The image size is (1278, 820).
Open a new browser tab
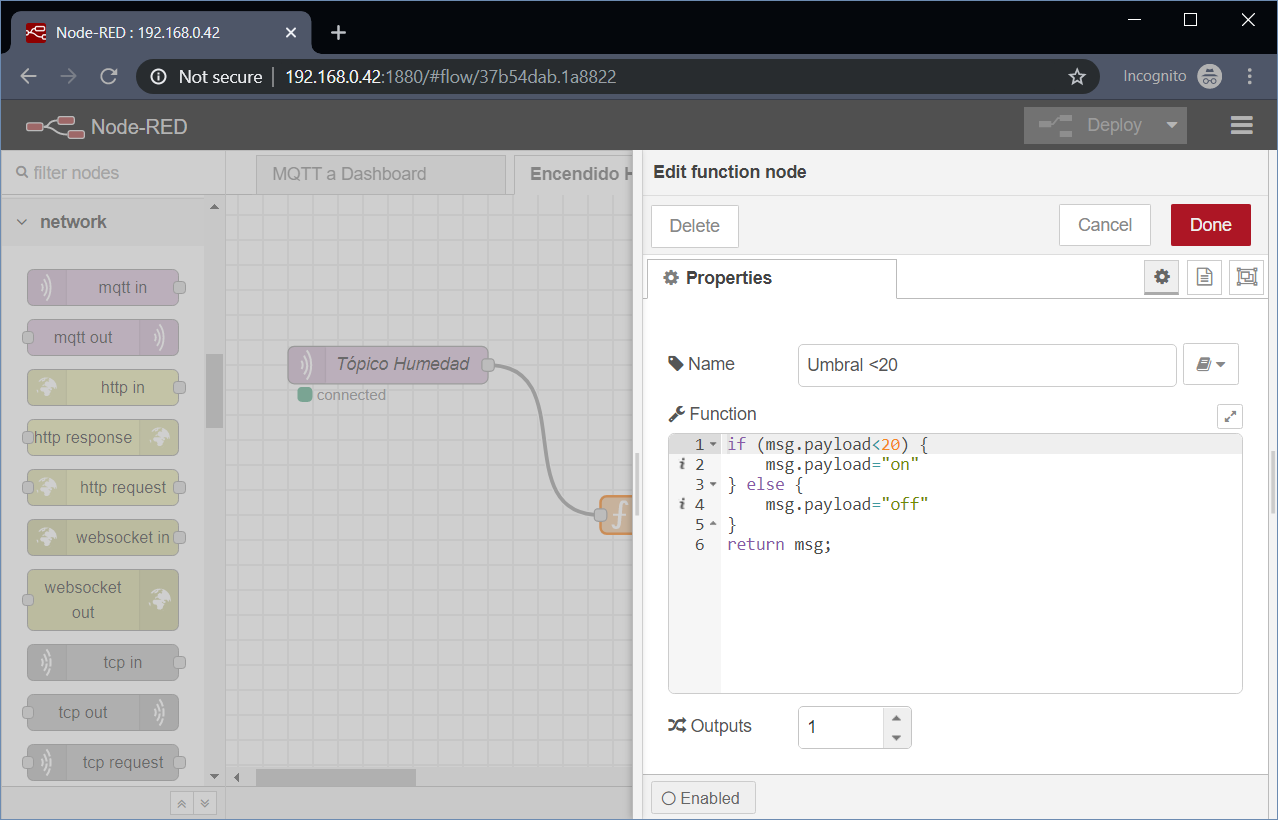click(x=338, y=33)
